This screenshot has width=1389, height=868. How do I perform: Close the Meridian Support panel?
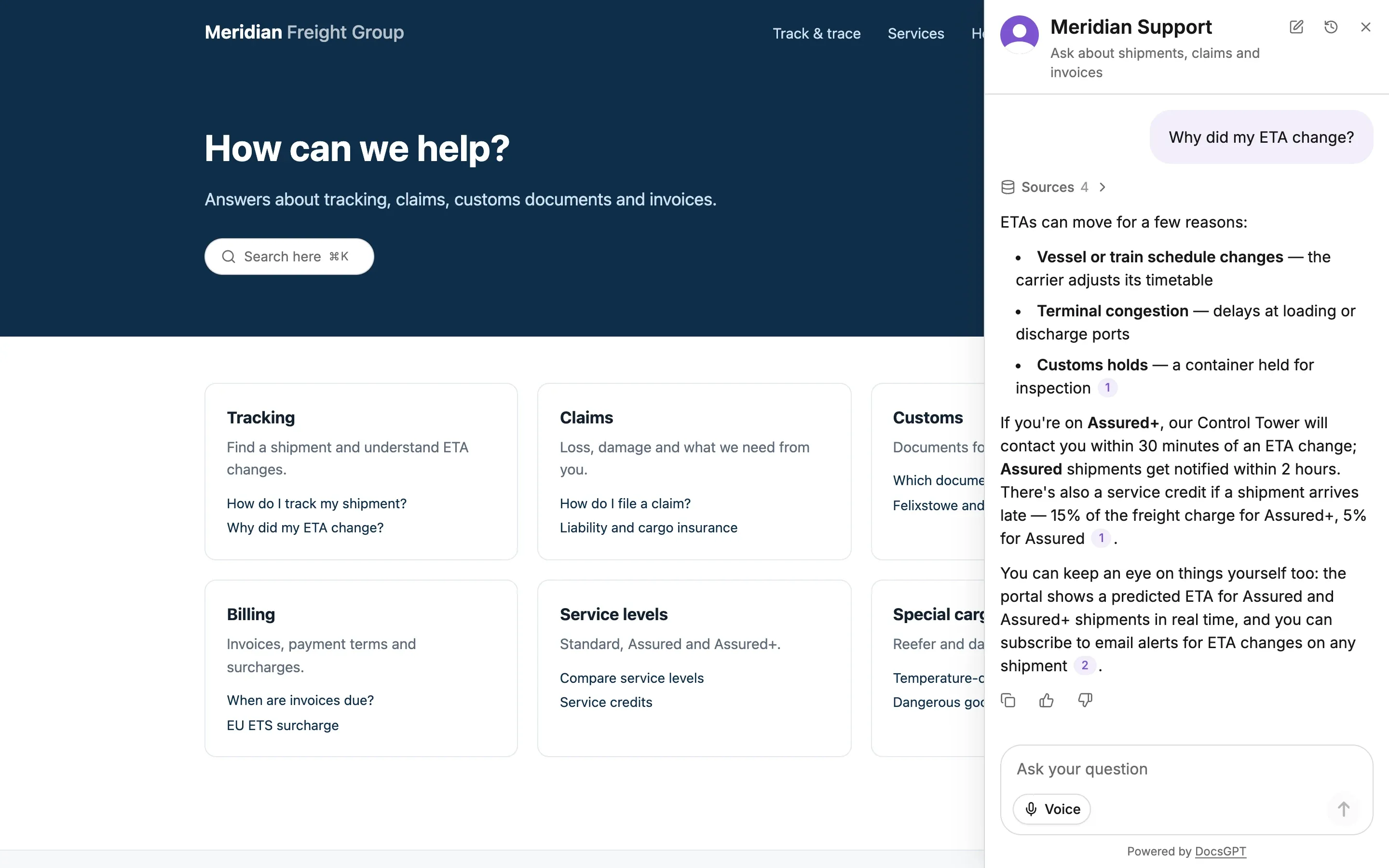[x=1365, y=27]
